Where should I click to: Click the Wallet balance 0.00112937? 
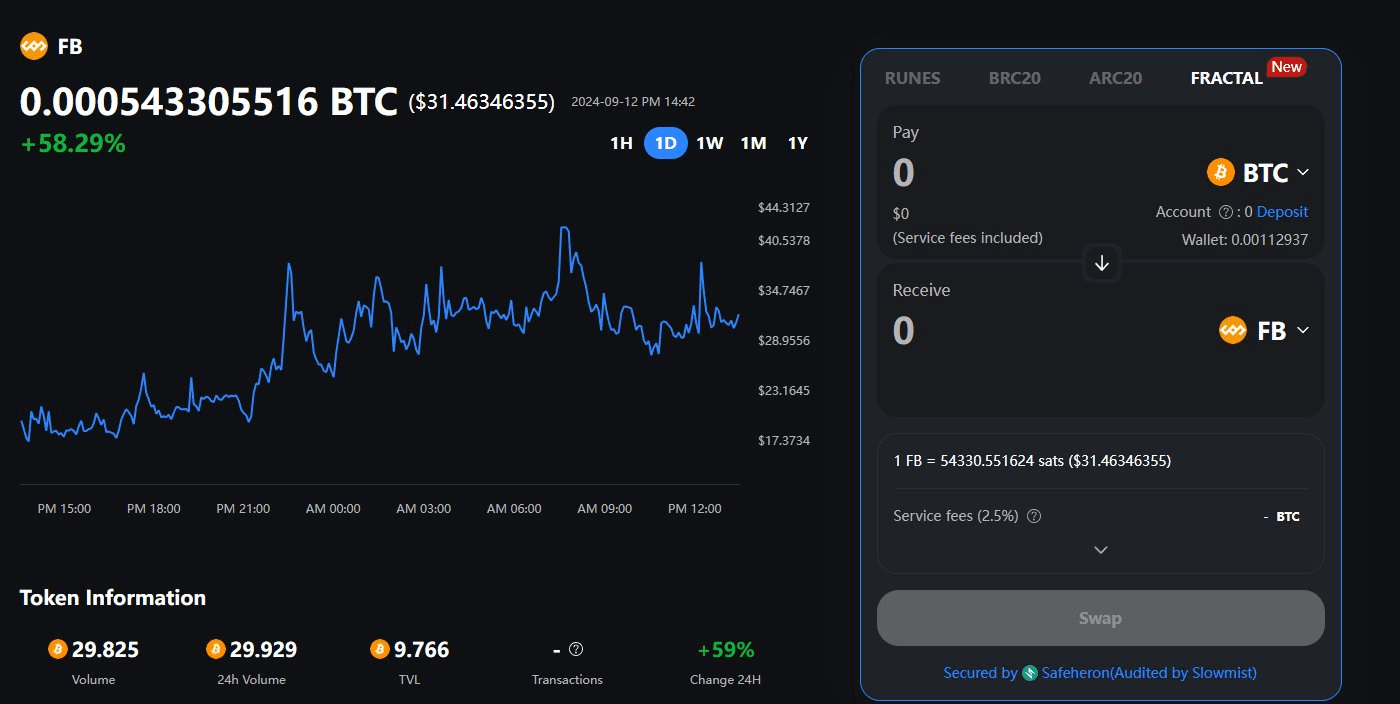1245,239
